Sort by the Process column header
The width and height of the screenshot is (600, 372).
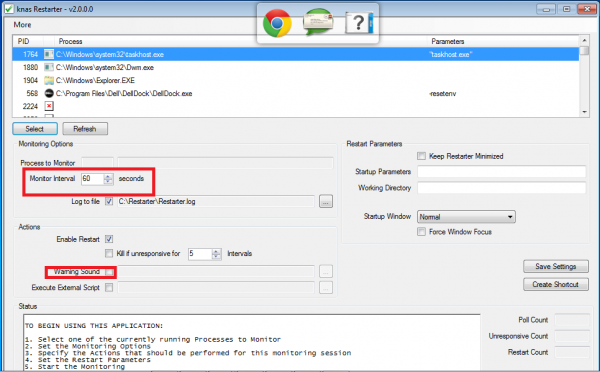click(70, 41)
